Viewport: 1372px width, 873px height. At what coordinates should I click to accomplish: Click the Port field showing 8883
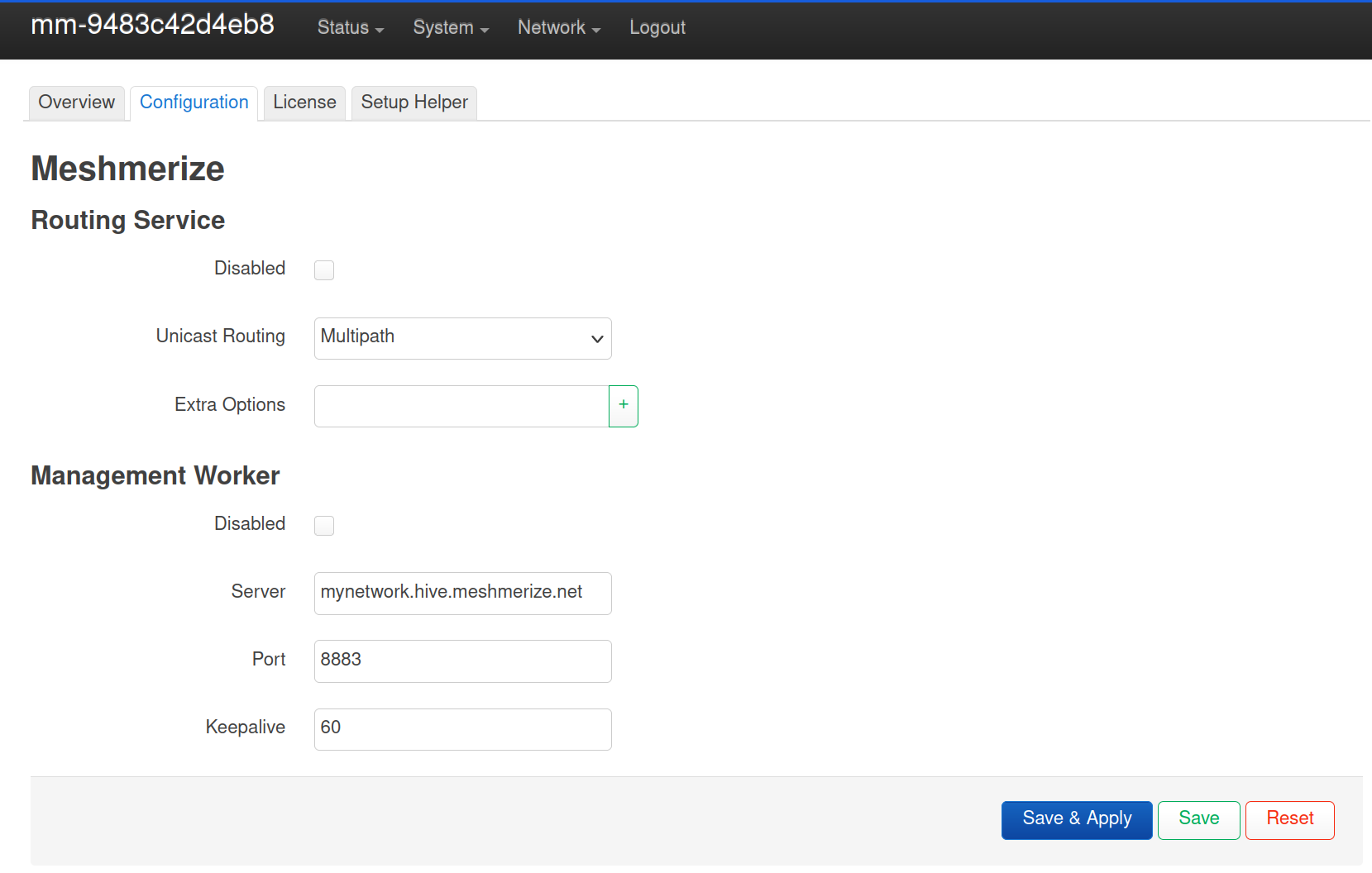[463, 661]
